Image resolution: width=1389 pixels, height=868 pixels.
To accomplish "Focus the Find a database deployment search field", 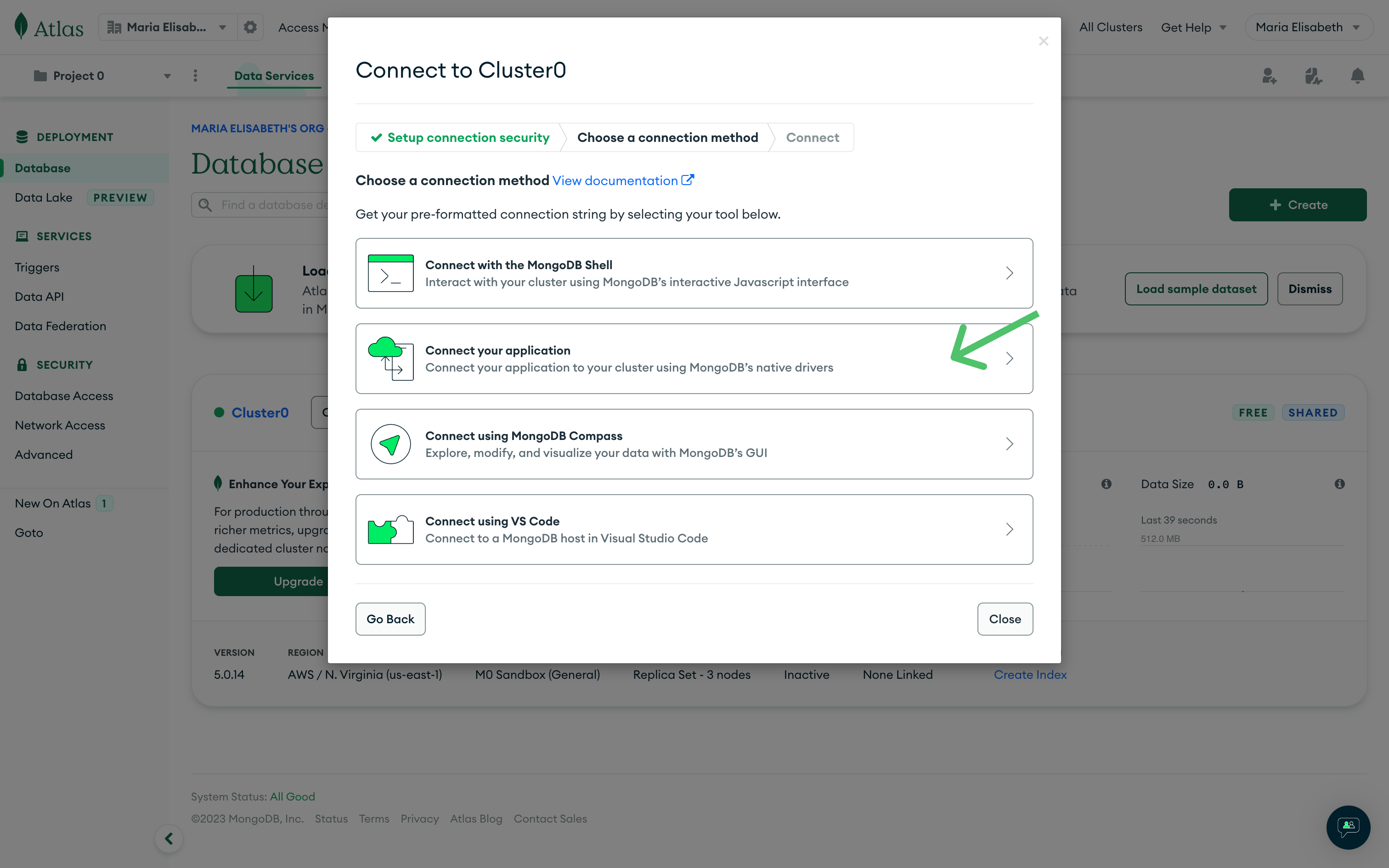I will pyautogui.click(x=260, y=205).
